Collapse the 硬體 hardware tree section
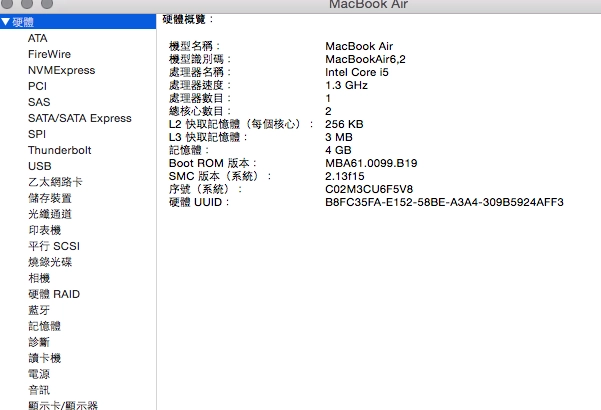 pyautogui.click(x=5, y=22)
